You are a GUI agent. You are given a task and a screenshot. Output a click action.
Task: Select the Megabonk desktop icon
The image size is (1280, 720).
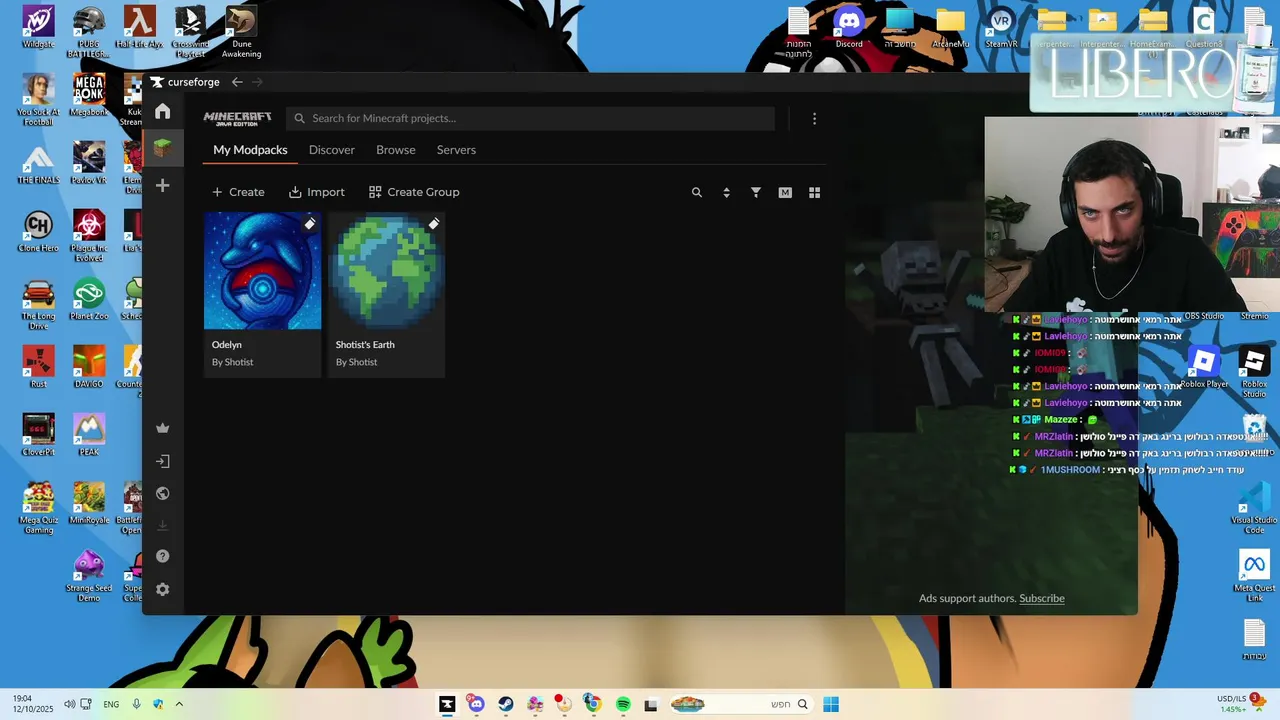pos(89,95)
